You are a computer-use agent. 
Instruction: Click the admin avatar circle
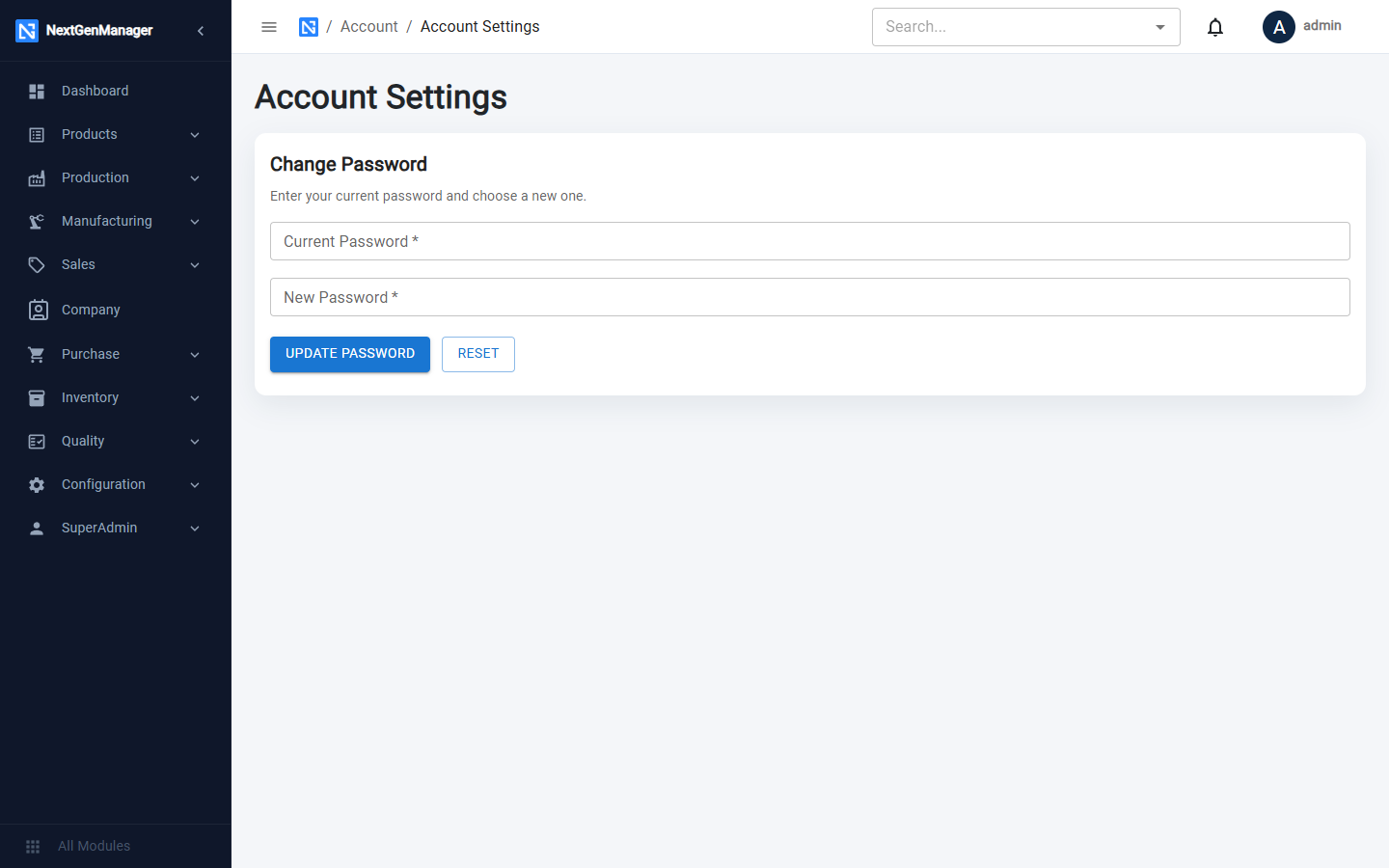[1279, 27]
